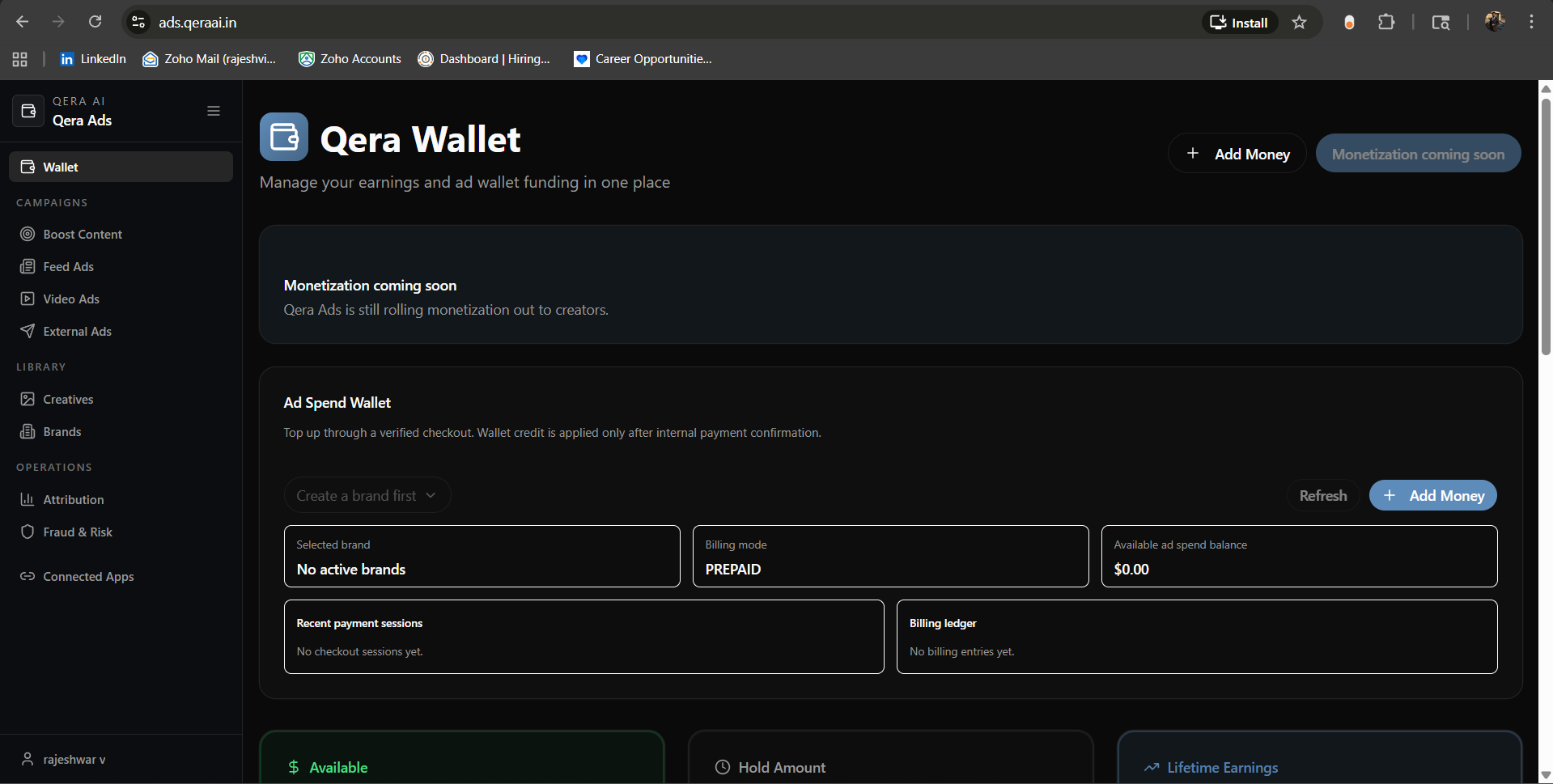
Task: Open the Creatives library
Action: [121, 399]
